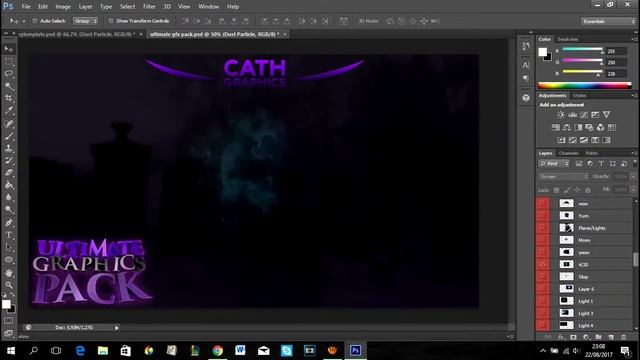Select the Magic Wand tool
640x360 pixels.
9,86
